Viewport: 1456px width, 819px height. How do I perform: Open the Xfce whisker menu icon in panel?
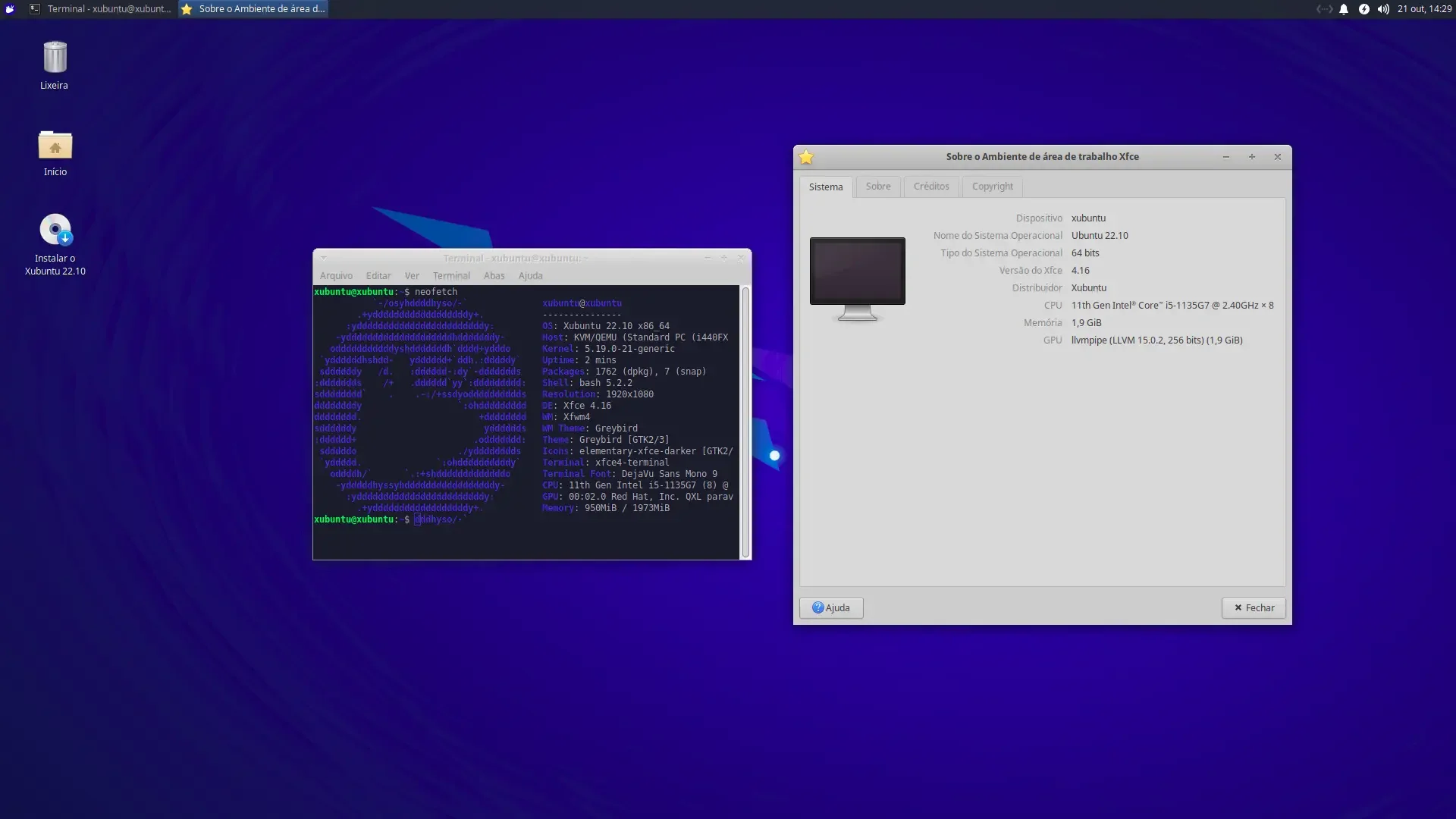click(x=10, y=9)
